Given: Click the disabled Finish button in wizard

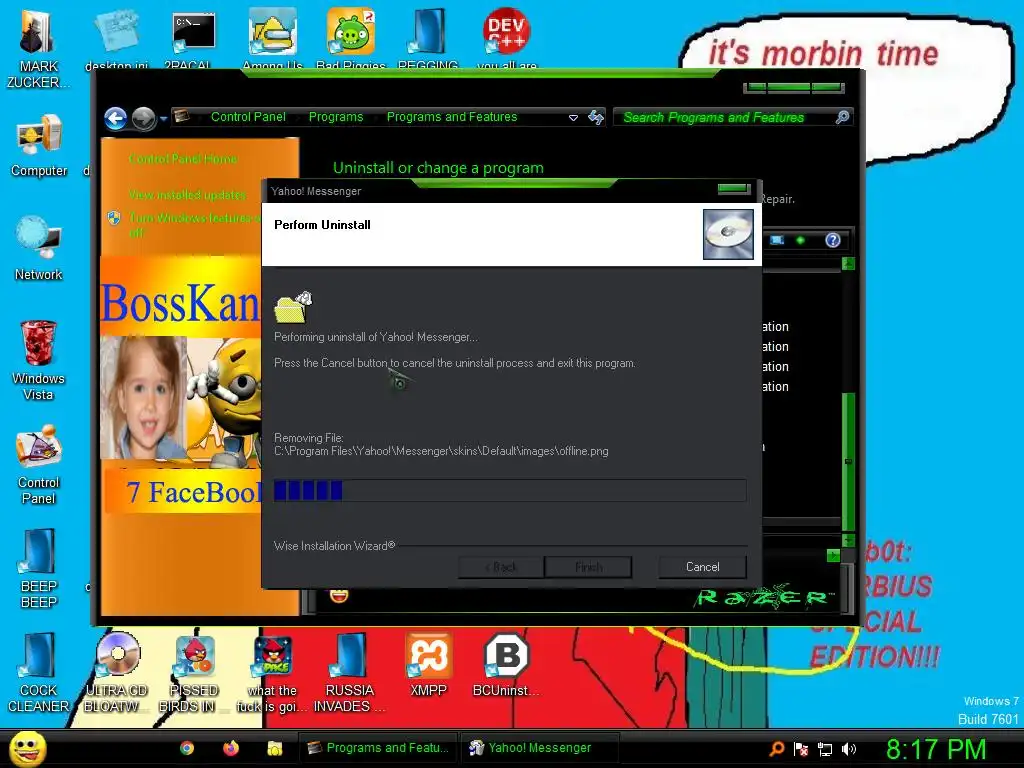Looking at the screenshot, I should (x=588, y=567).
